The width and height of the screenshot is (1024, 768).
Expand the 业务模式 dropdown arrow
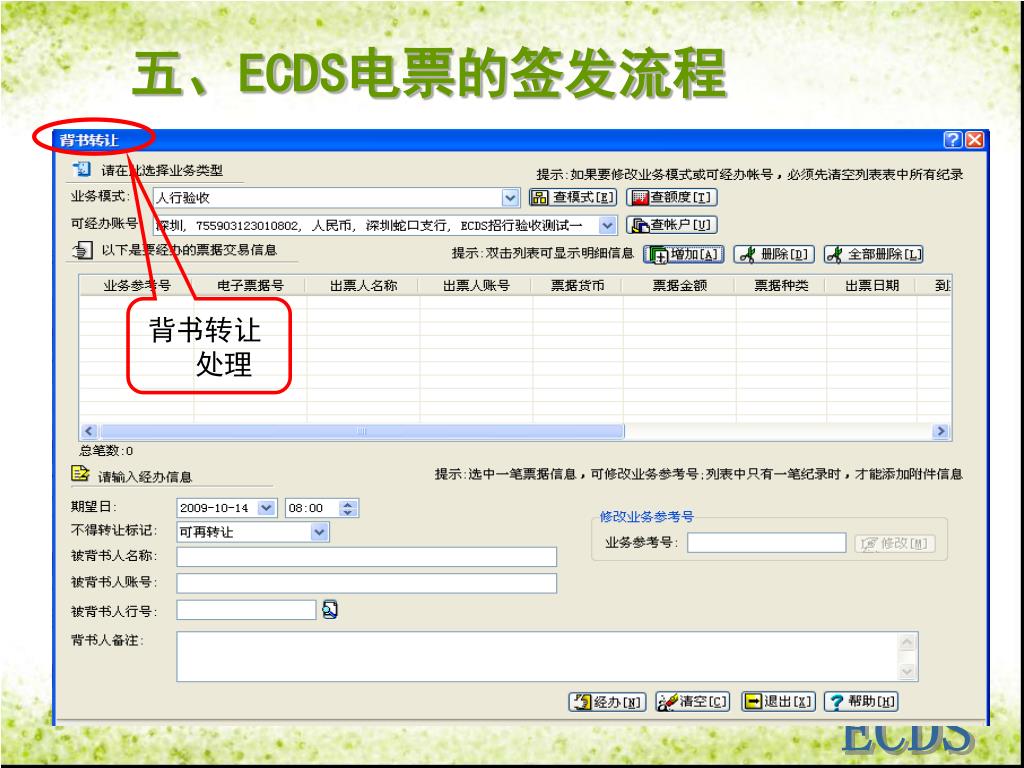[510, 197]
